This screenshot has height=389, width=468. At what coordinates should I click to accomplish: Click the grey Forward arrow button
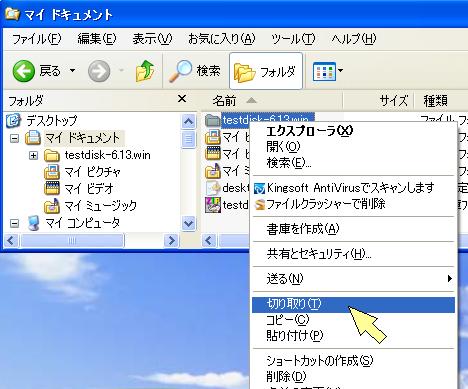coord(99,71)
